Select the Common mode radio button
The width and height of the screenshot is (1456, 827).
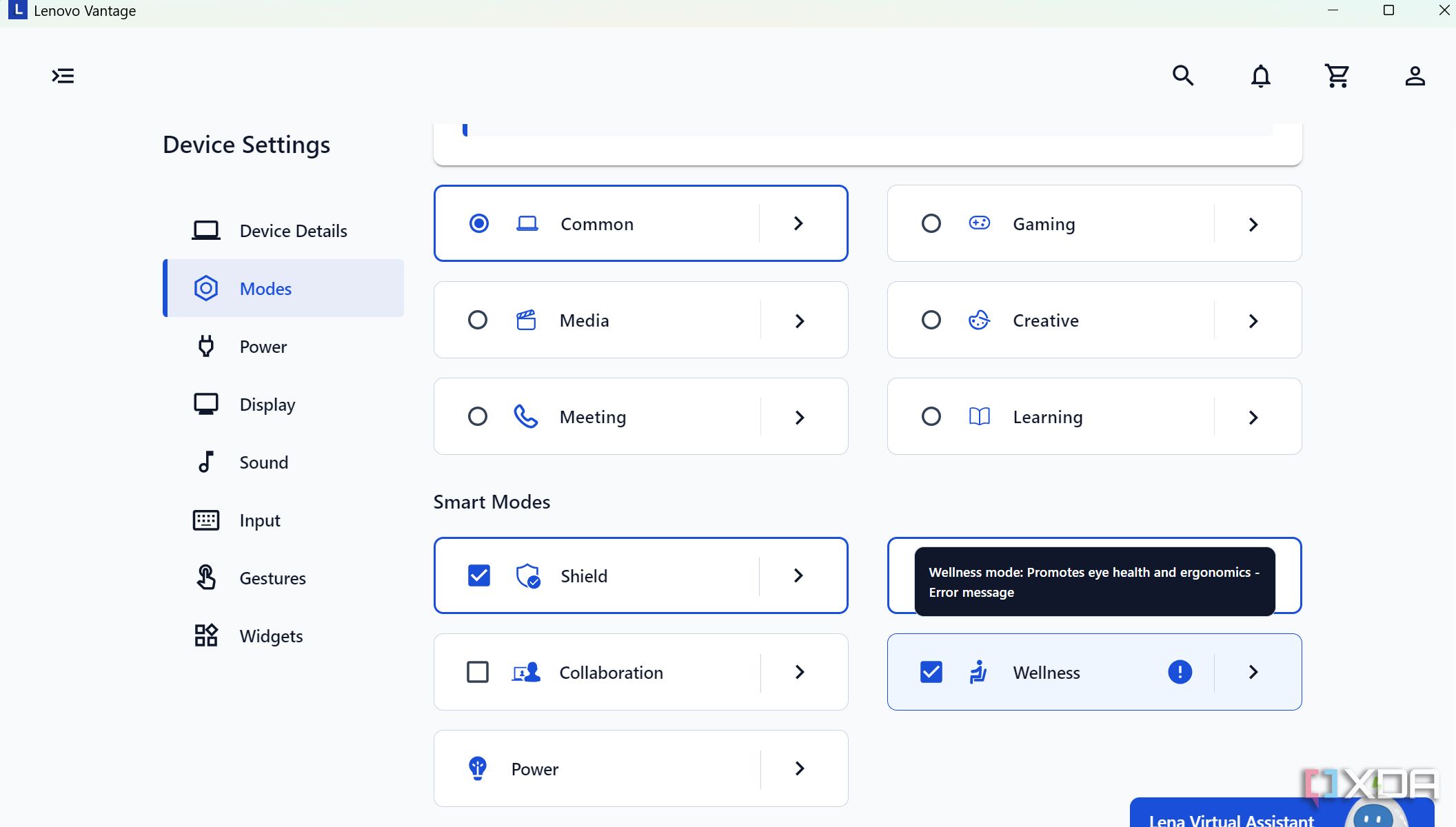[478, 223]
